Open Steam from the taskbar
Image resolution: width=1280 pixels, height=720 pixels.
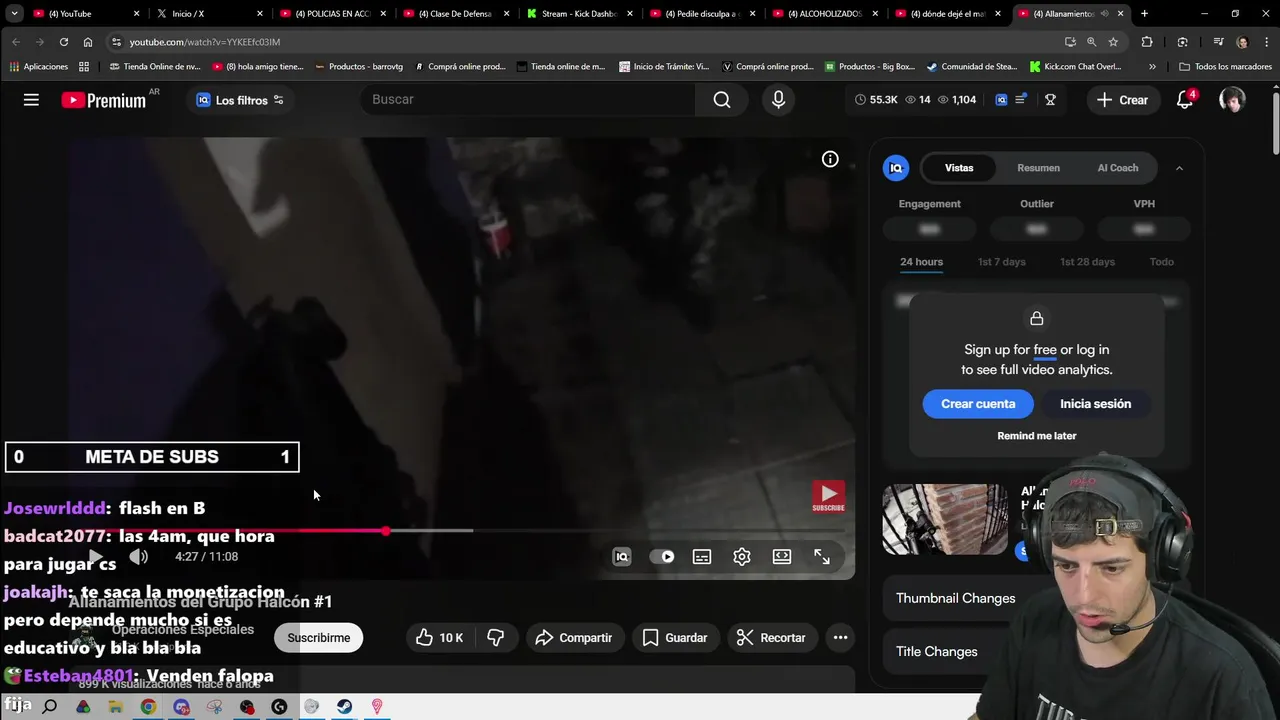[x=344, y=707]
